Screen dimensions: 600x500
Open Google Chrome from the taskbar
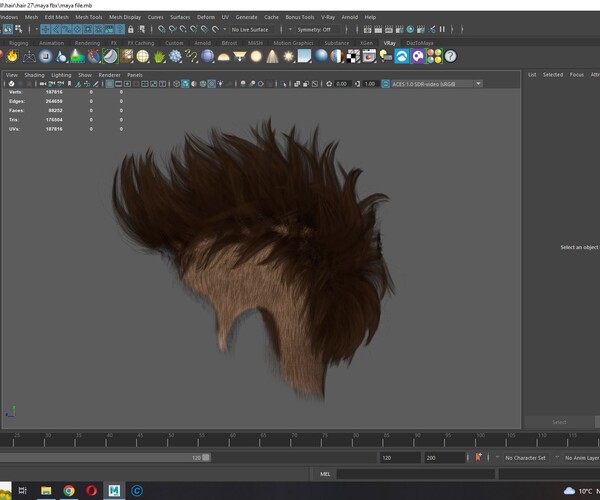[69, 490]
